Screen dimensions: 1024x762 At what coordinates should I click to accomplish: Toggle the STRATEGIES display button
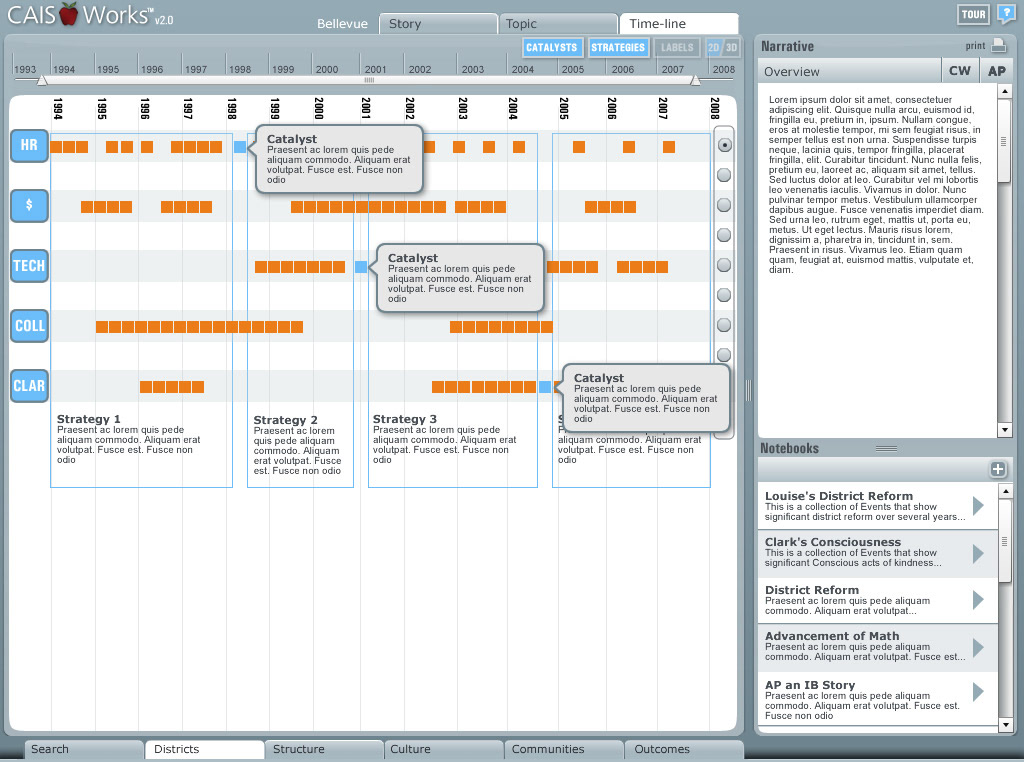618,48
